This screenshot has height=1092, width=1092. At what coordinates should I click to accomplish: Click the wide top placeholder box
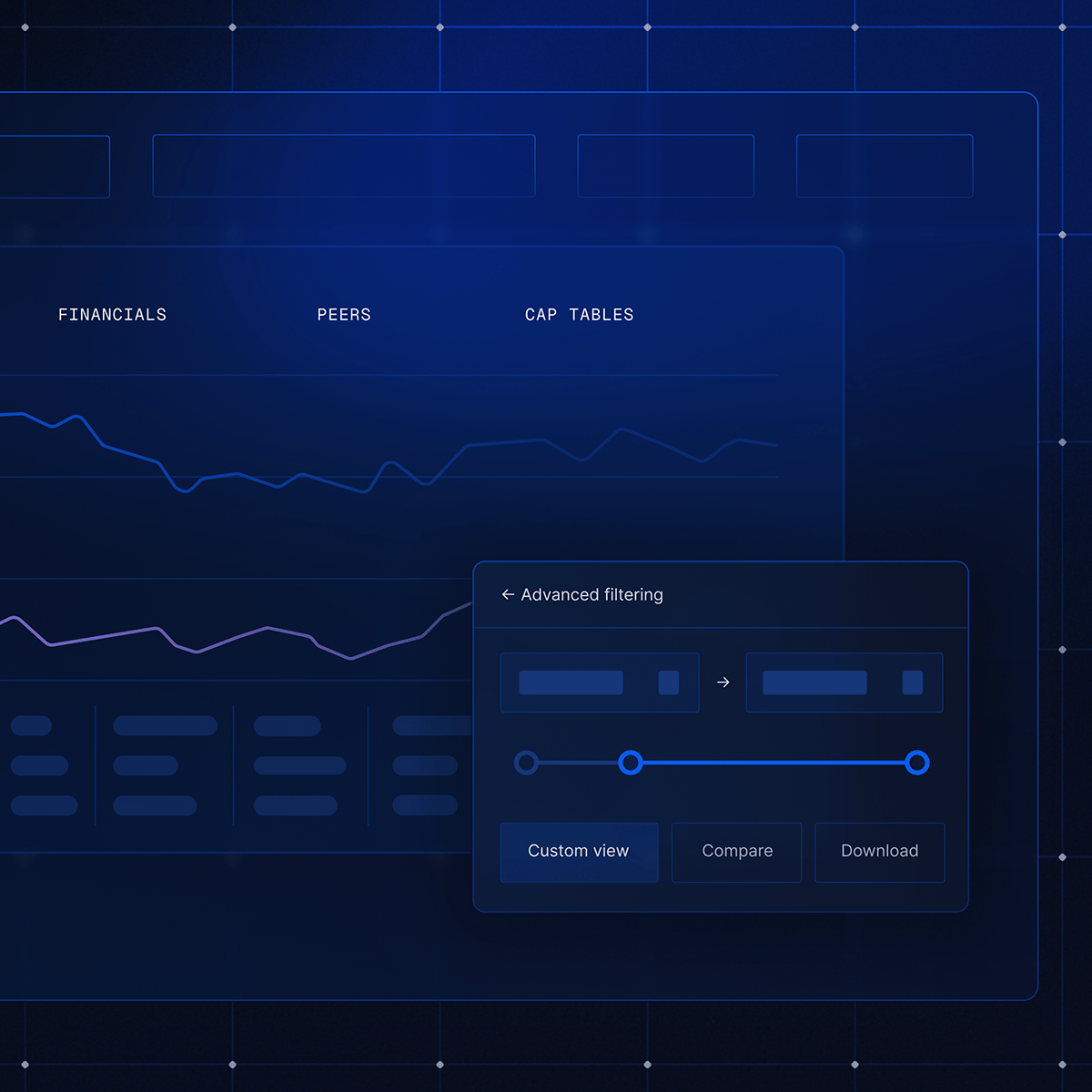coord(344,166)
